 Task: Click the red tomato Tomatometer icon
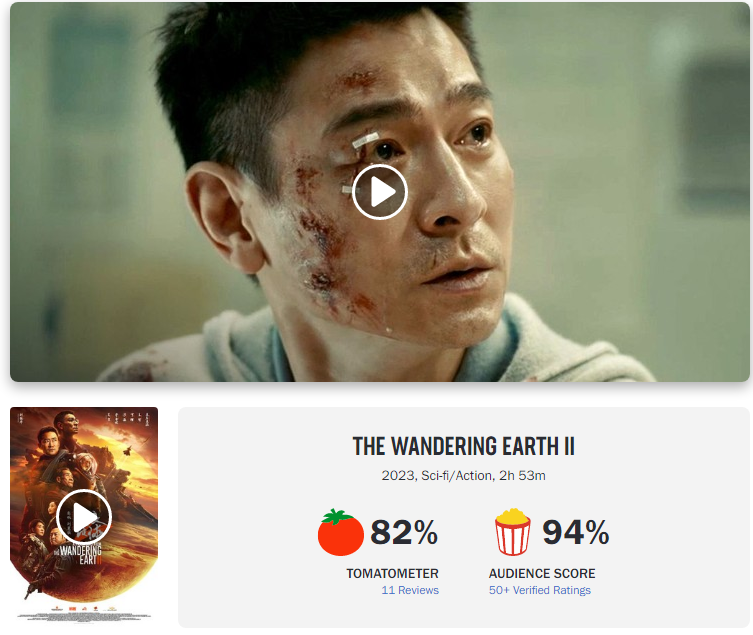[340, 532]
